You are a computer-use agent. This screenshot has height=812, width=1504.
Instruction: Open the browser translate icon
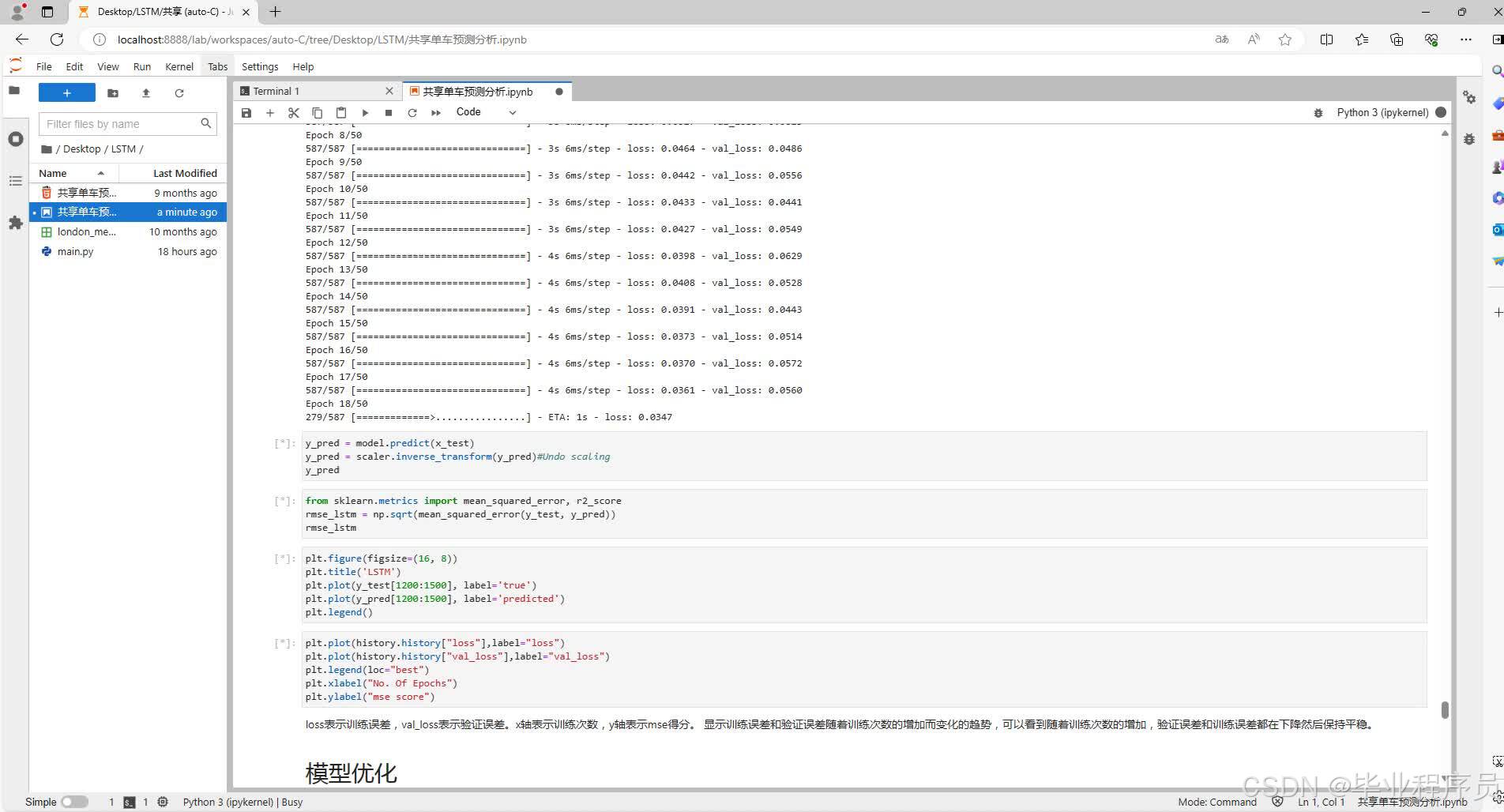(x=1222, y=39)
